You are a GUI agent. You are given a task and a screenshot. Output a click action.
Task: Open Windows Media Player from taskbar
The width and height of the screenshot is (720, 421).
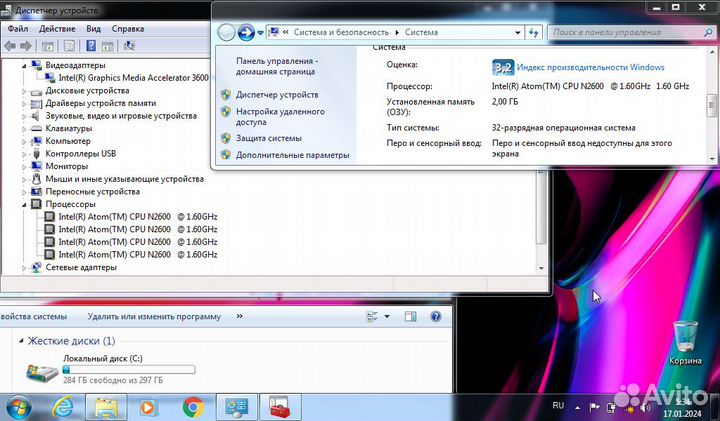pos(148,407)
